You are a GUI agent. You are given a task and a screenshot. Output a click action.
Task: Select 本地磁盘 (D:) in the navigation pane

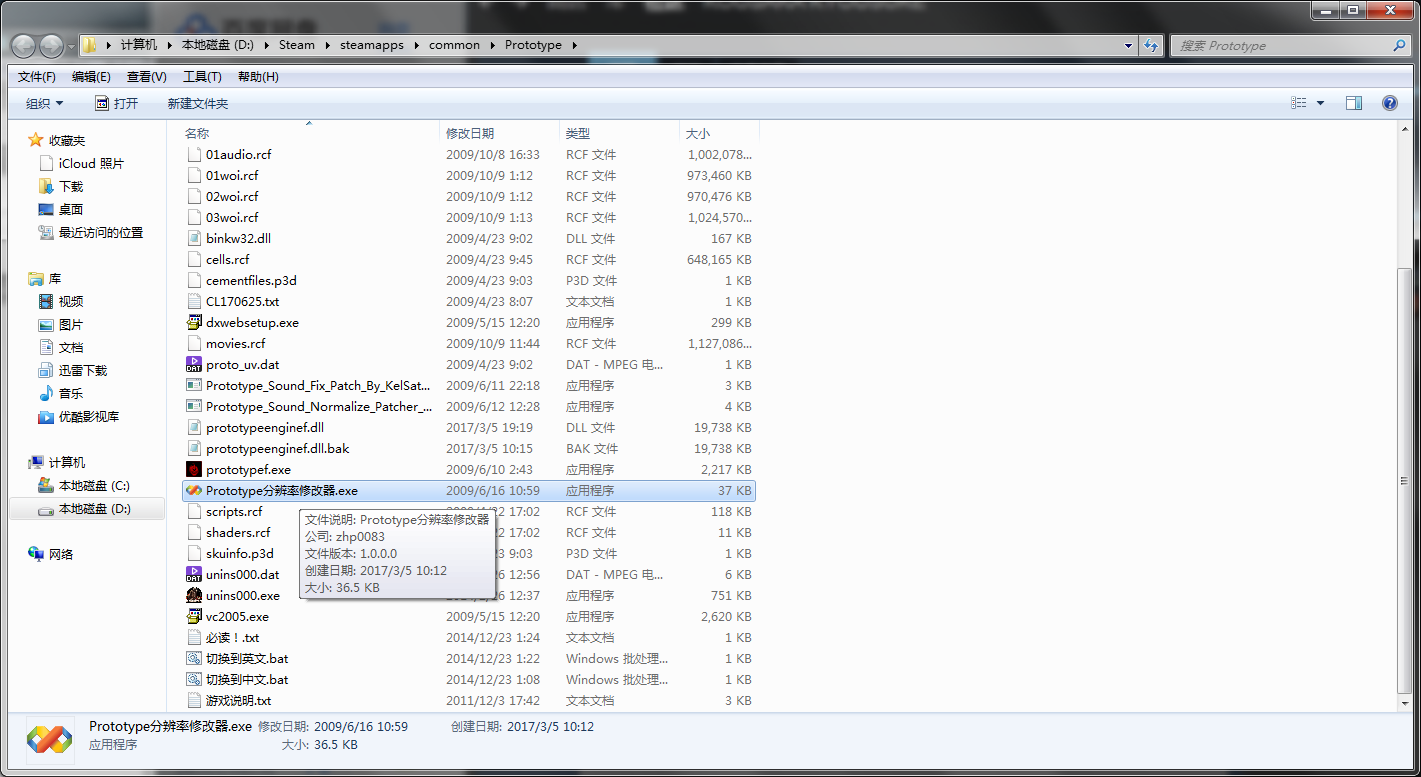[x=86, y=509]
